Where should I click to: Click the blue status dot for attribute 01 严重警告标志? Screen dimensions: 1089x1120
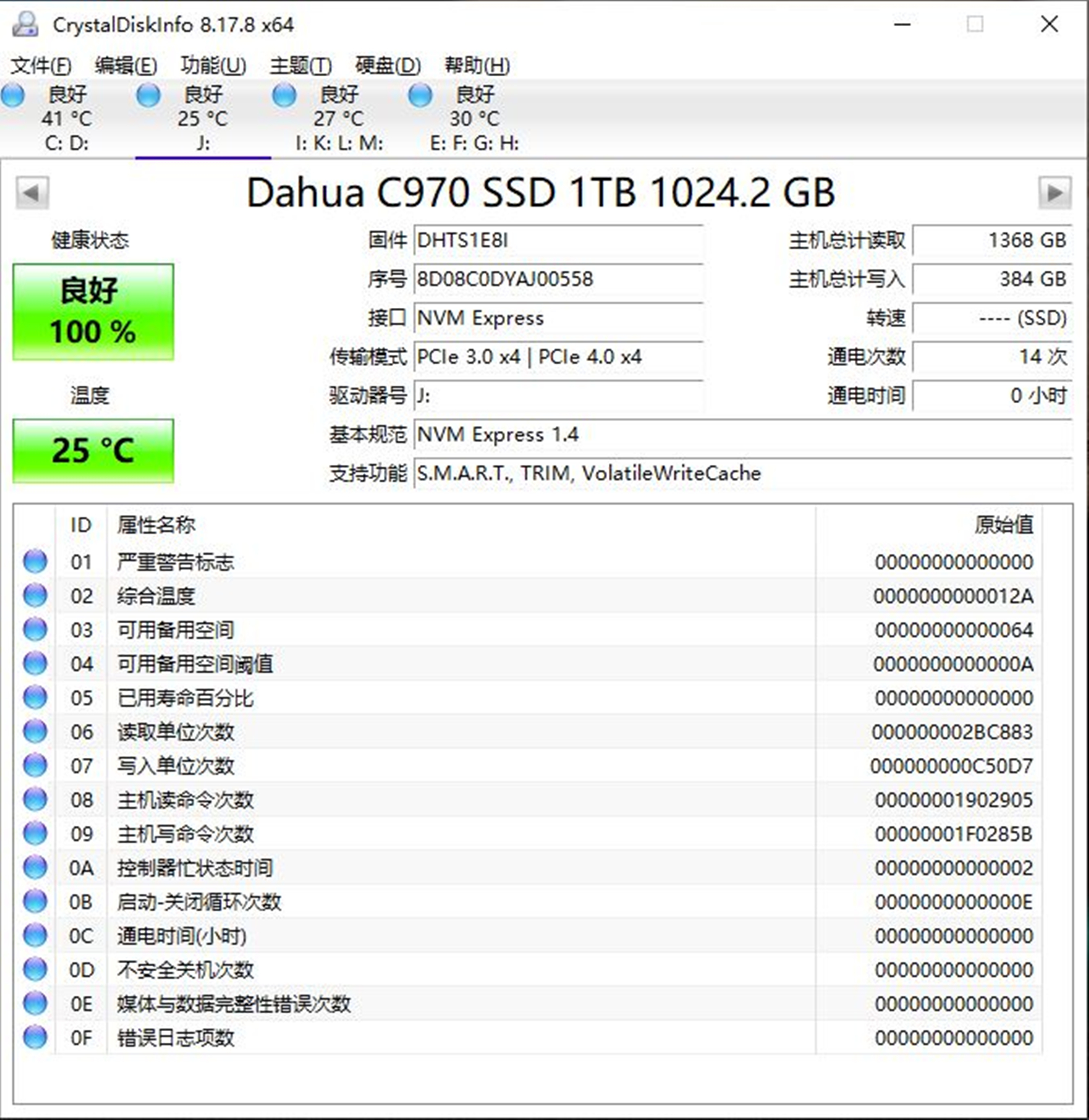point(34,562)
